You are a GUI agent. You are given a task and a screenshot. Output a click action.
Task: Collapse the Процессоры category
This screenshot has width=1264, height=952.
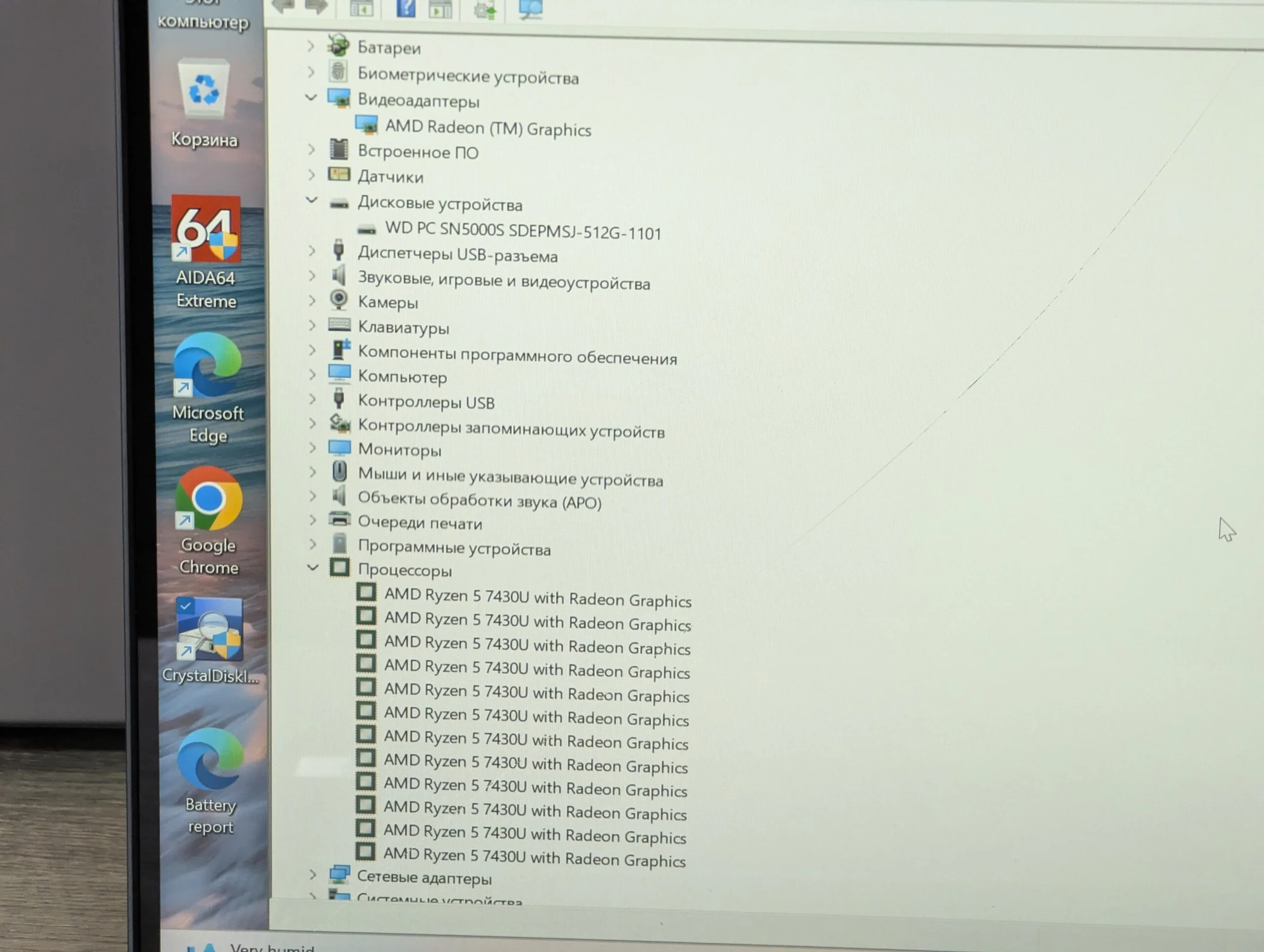(312, 567)
